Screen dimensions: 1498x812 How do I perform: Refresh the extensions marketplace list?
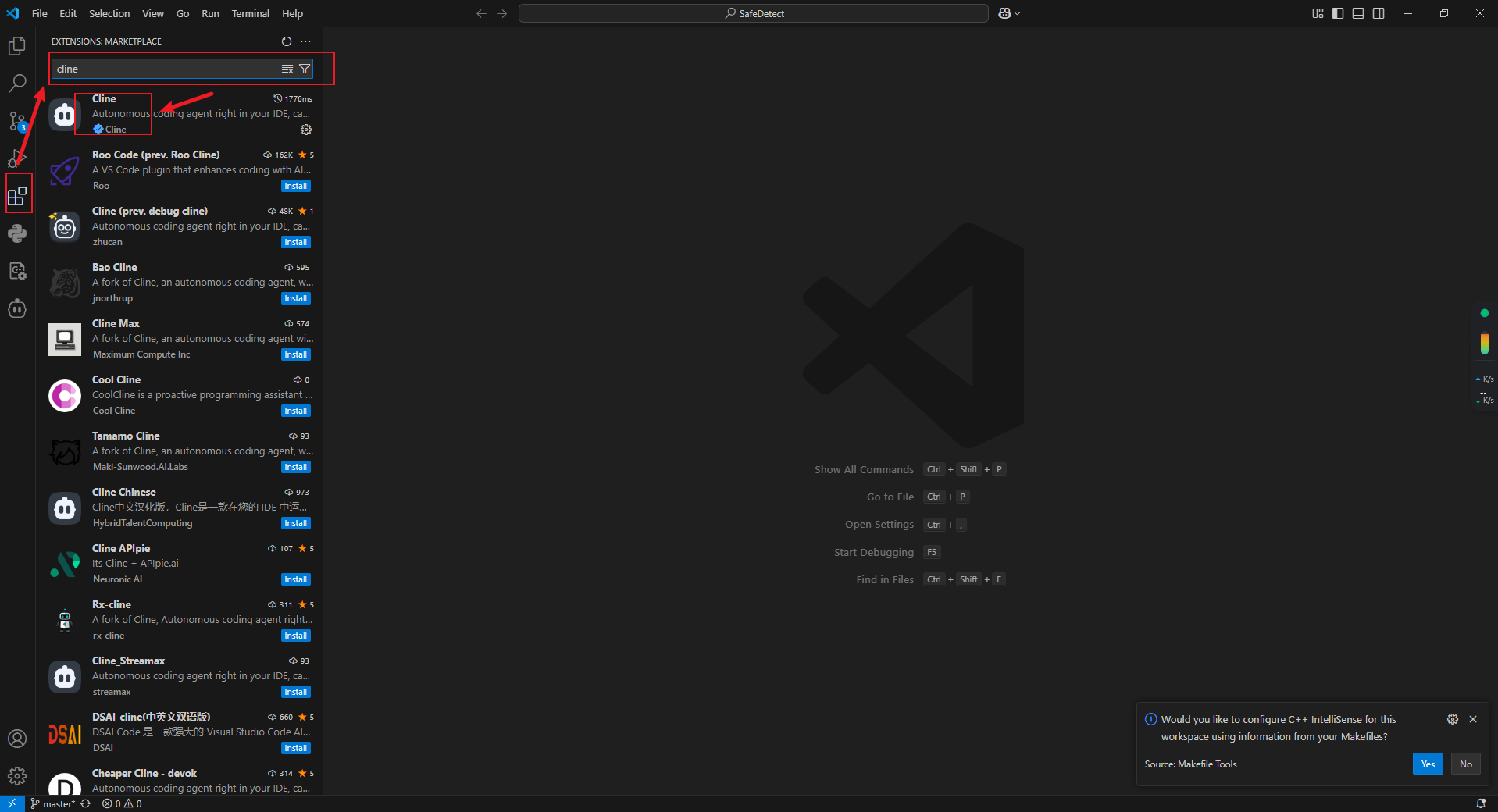click(287, 41)
